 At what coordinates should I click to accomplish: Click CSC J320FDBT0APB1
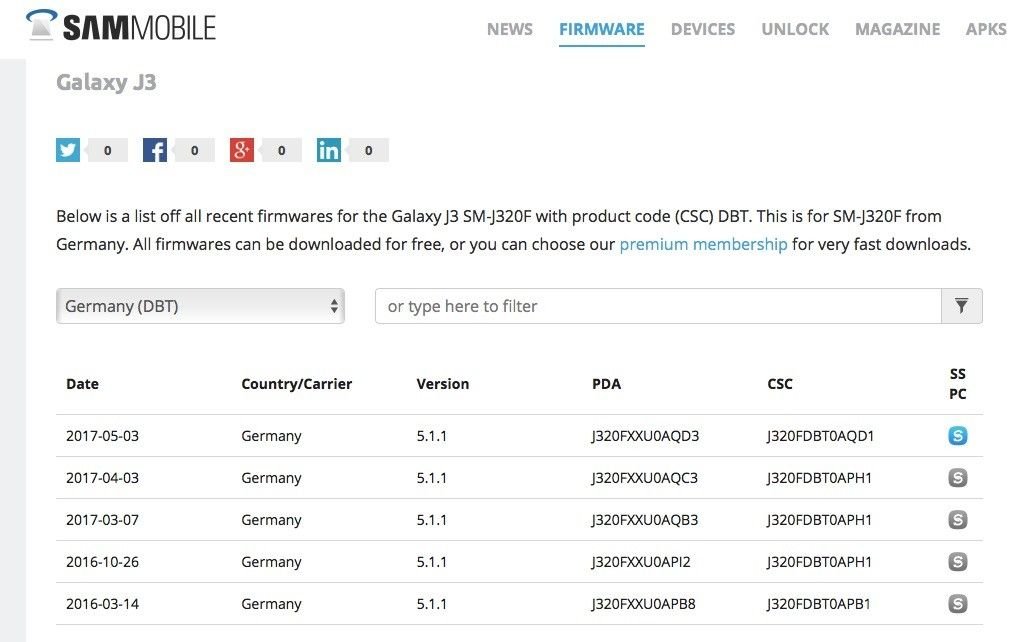(818, 604)
